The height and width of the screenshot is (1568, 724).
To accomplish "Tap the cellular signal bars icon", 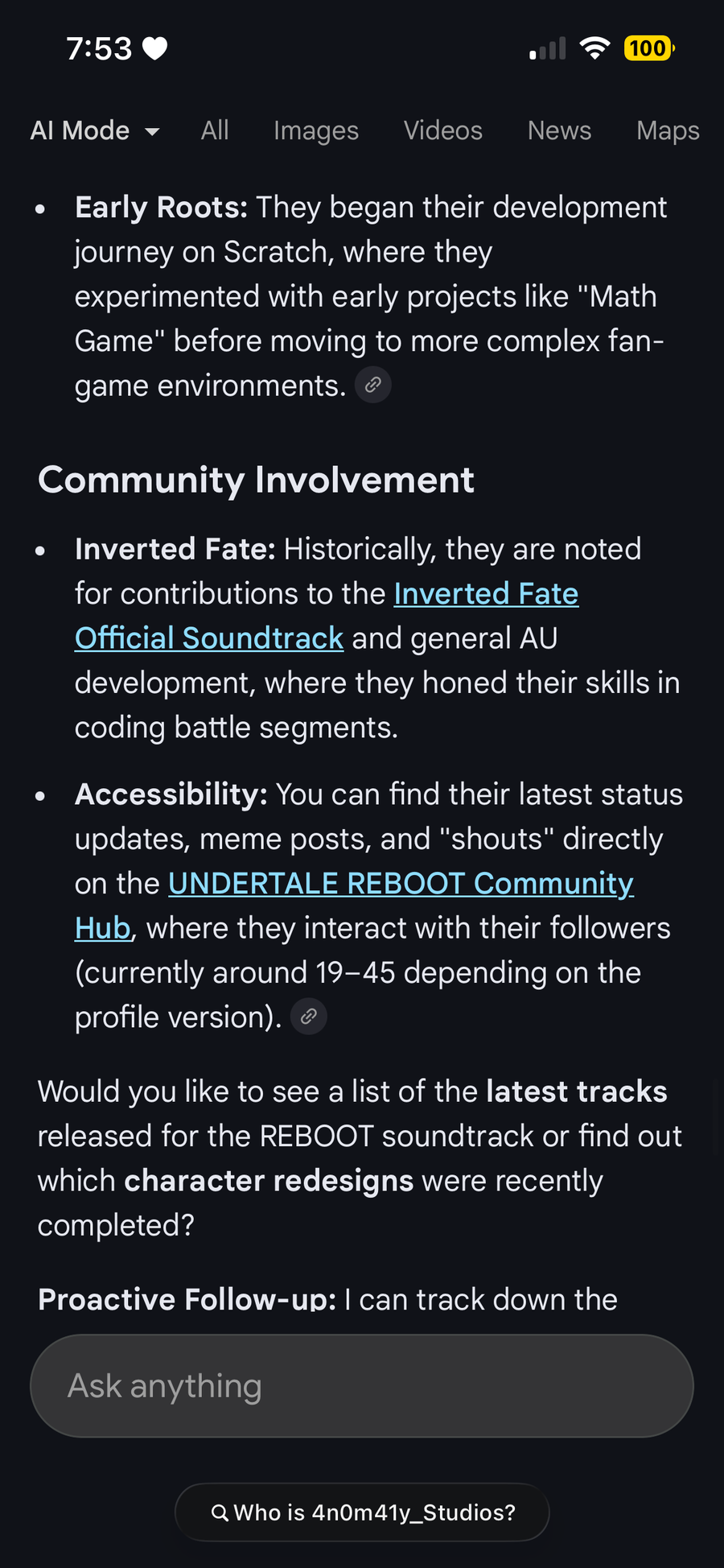I will point(548,49).
